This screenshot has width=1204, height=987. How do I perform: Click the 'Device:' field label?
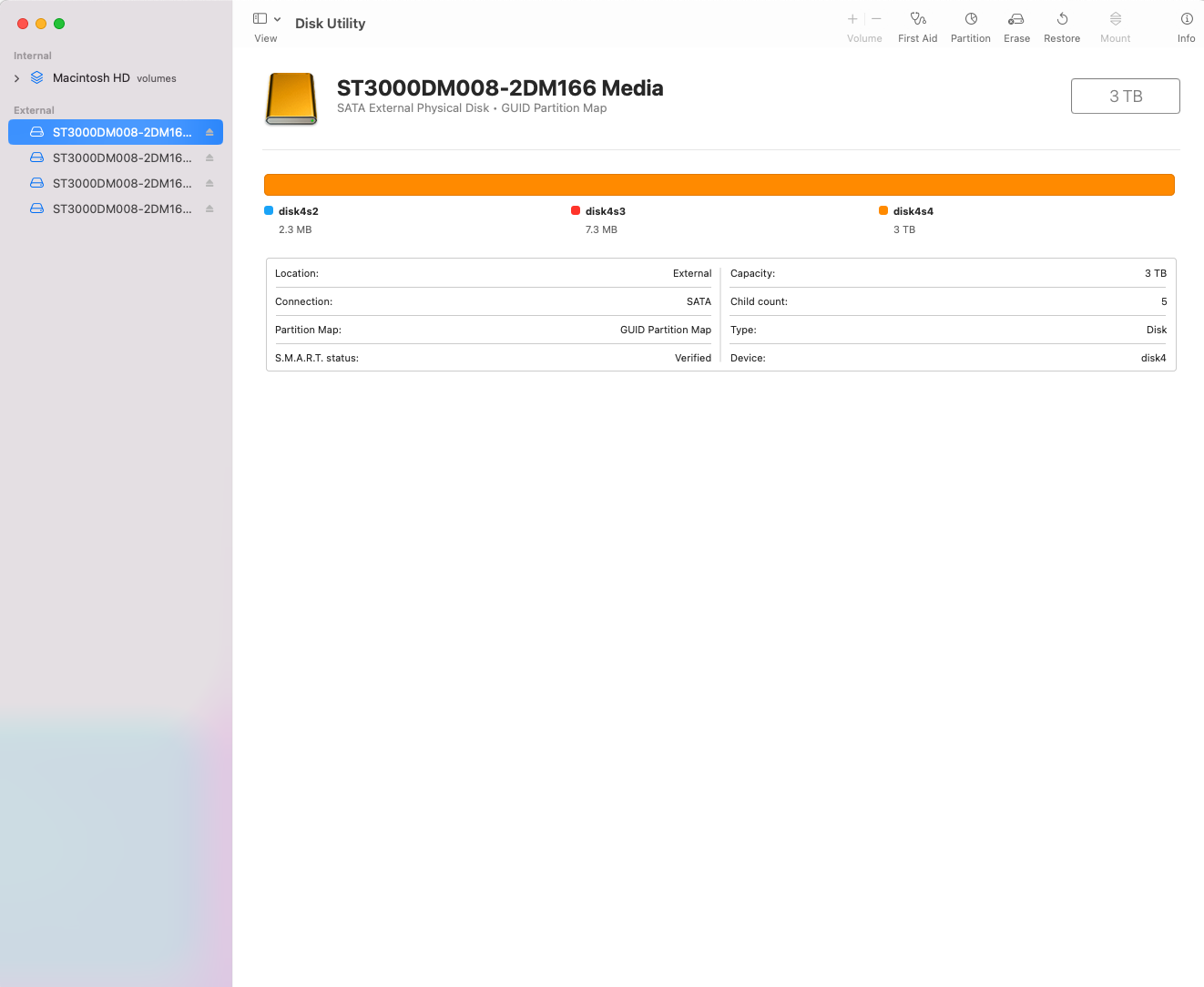click(x=748, y=358)
